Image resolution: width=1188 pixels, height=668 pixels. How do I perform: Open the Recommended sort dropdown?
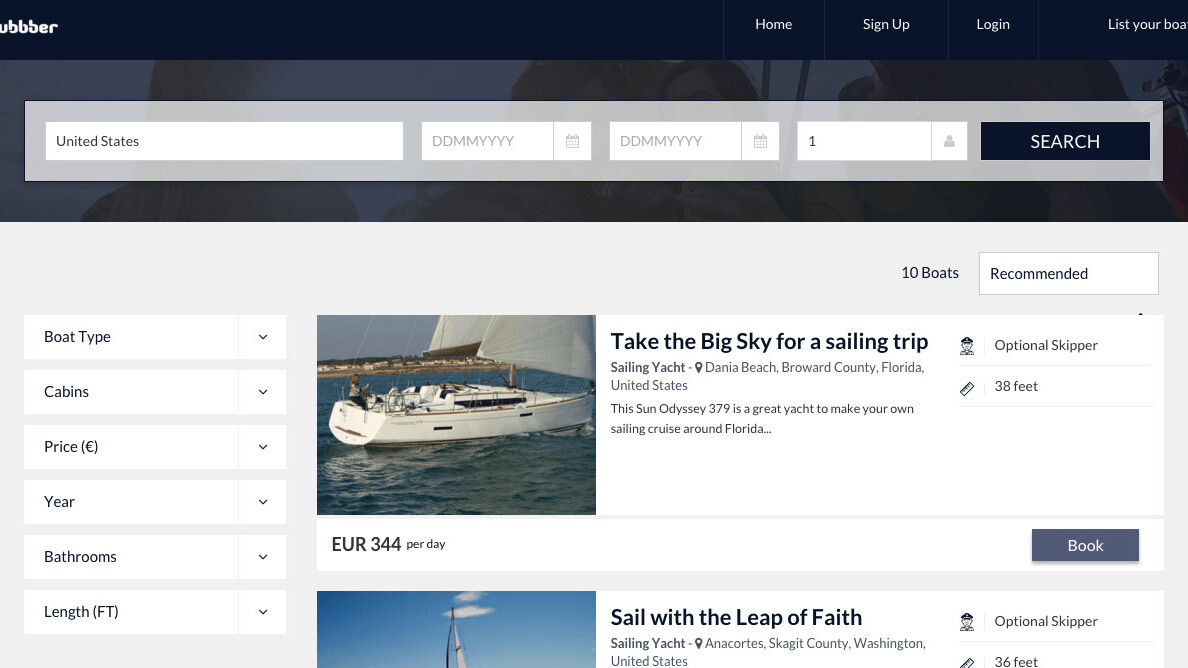click(1068, 273)
